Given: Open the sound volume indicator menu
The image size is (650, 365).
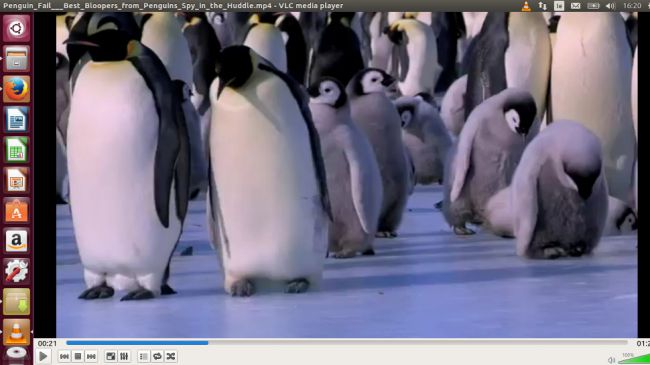Looking at the screenshot, I should 610,6.
